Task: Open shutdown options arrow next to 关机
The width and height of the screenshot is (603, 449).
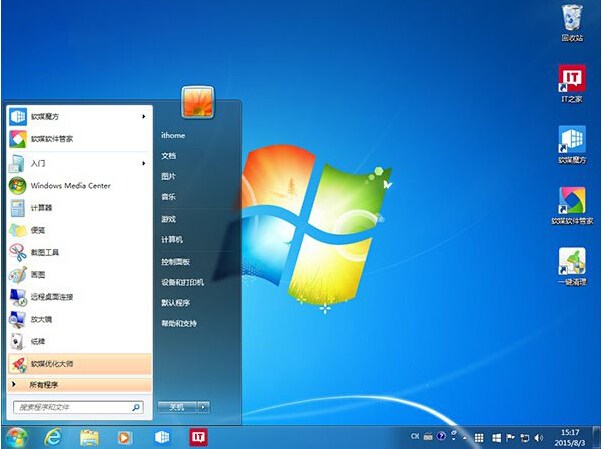Action: click(x=204, y=407)
